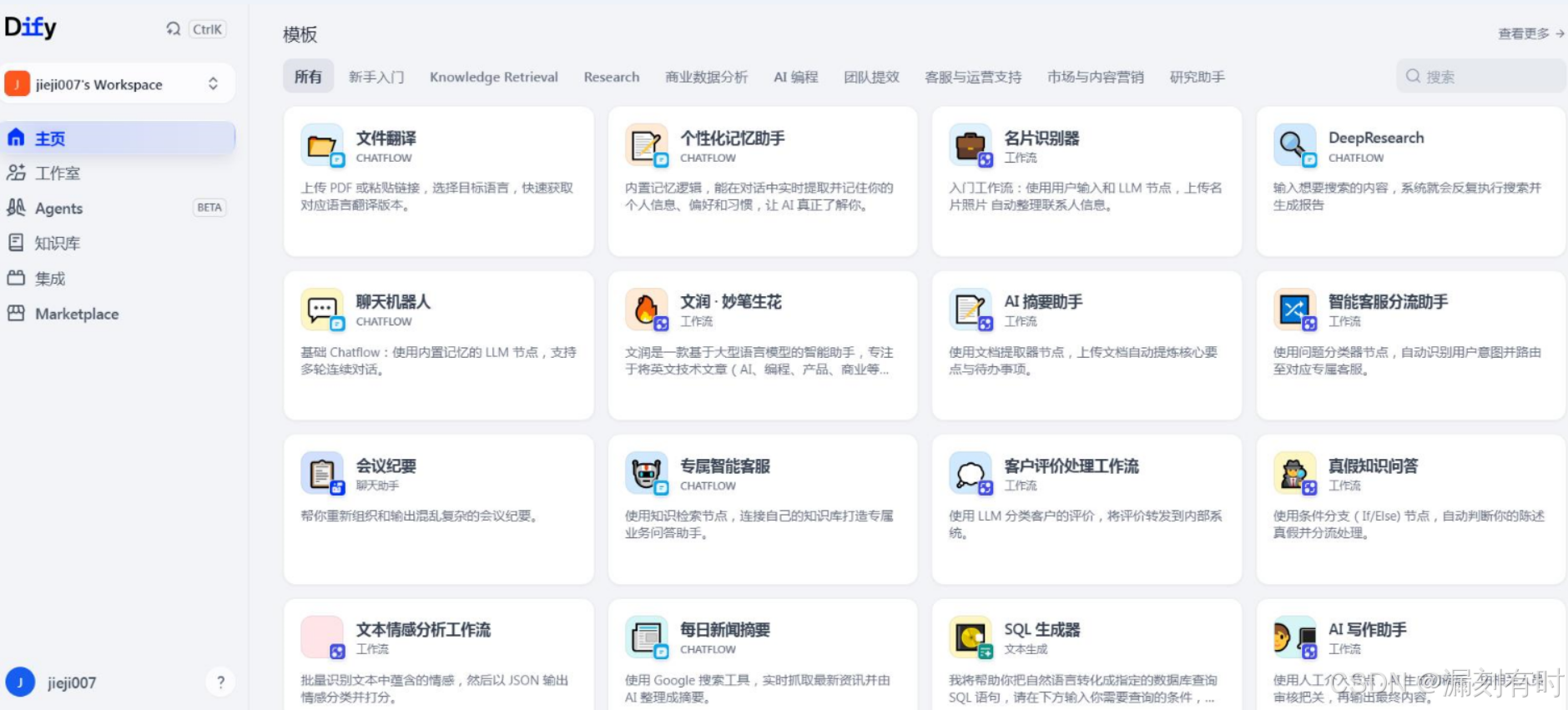Screen dimensions: 1568x710
Task: Select the 客服与运营支持 tab
Action: point(973,77)
